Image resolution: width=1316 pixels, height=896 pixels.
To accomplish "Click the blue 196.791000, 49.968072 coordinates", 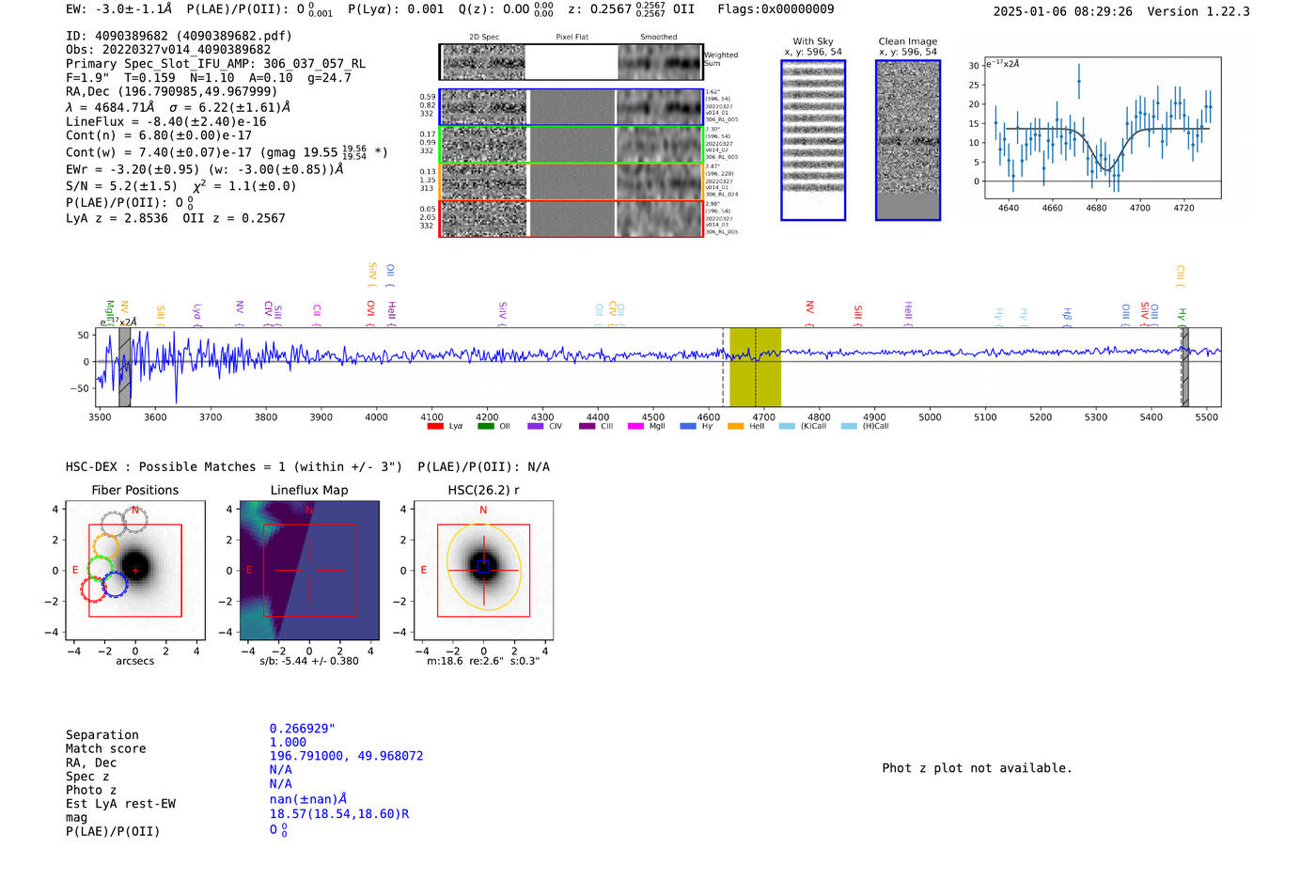I will click(346, 756).
